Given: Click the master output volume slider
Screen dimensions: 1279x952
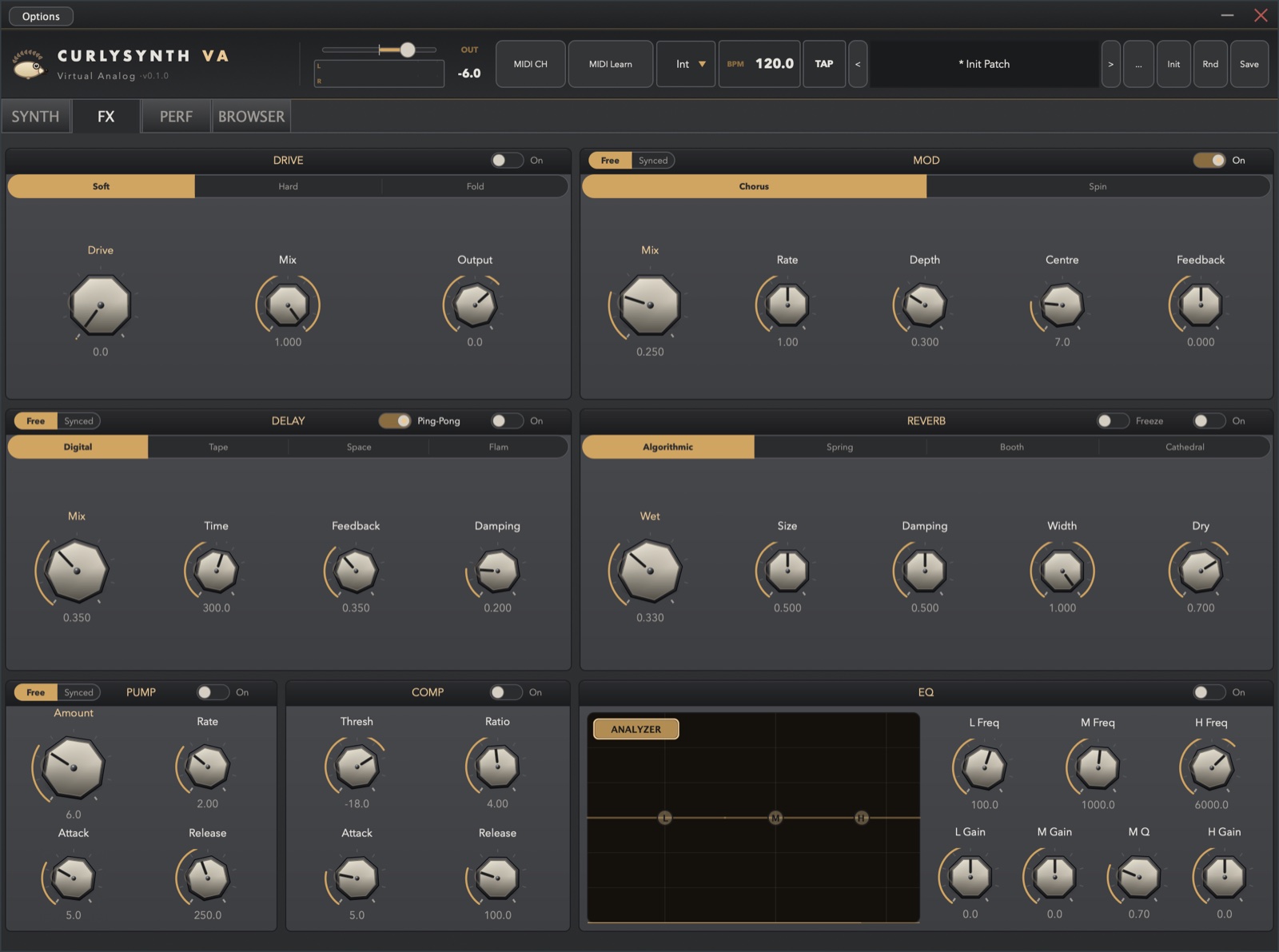Looking at the screenshot, I should click(379, 50).
